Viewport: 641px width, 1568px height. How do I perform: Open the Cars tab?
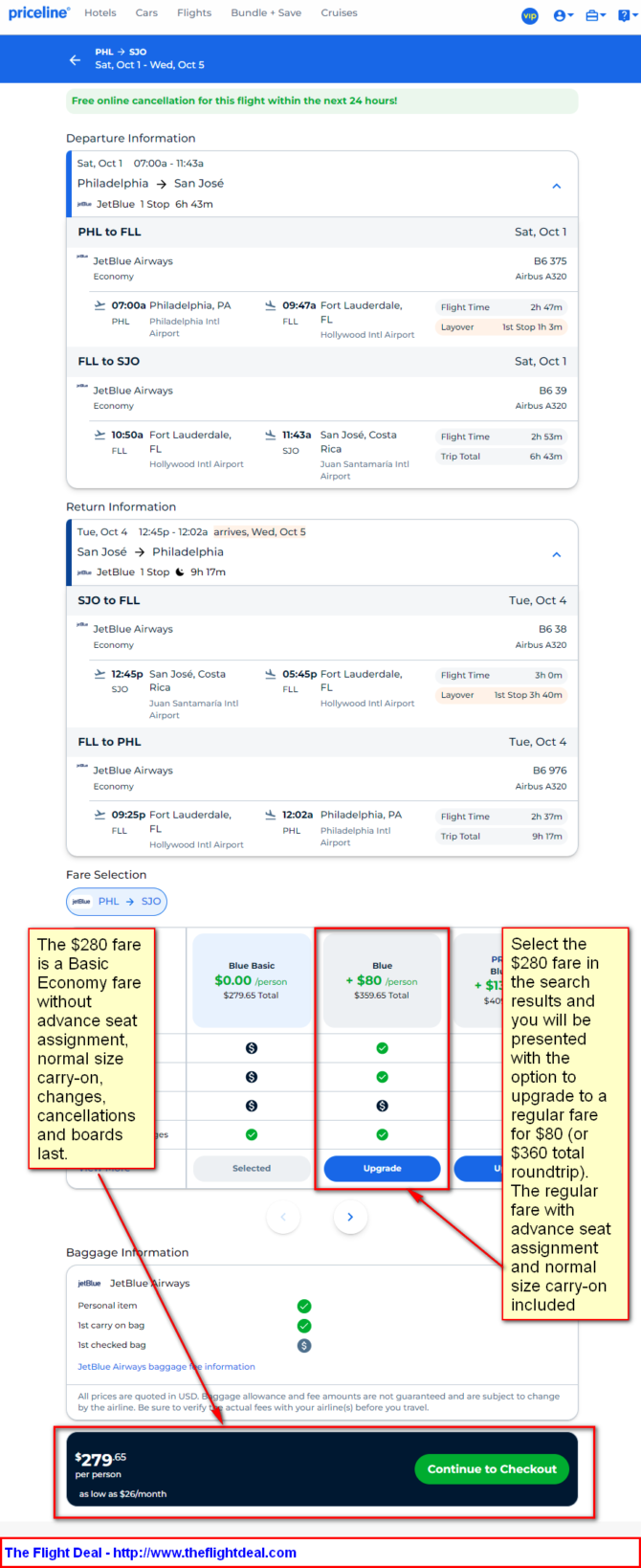[x=146, y=13]
